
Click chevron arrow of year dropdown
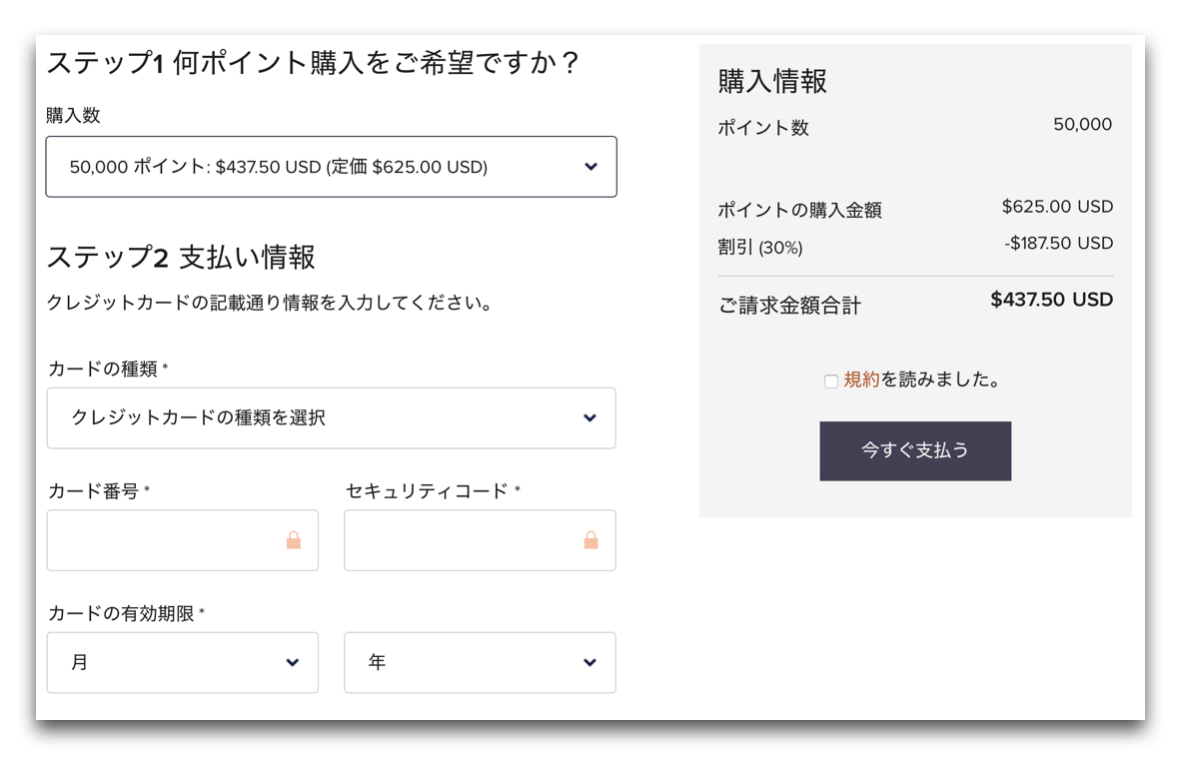(590, 663)
